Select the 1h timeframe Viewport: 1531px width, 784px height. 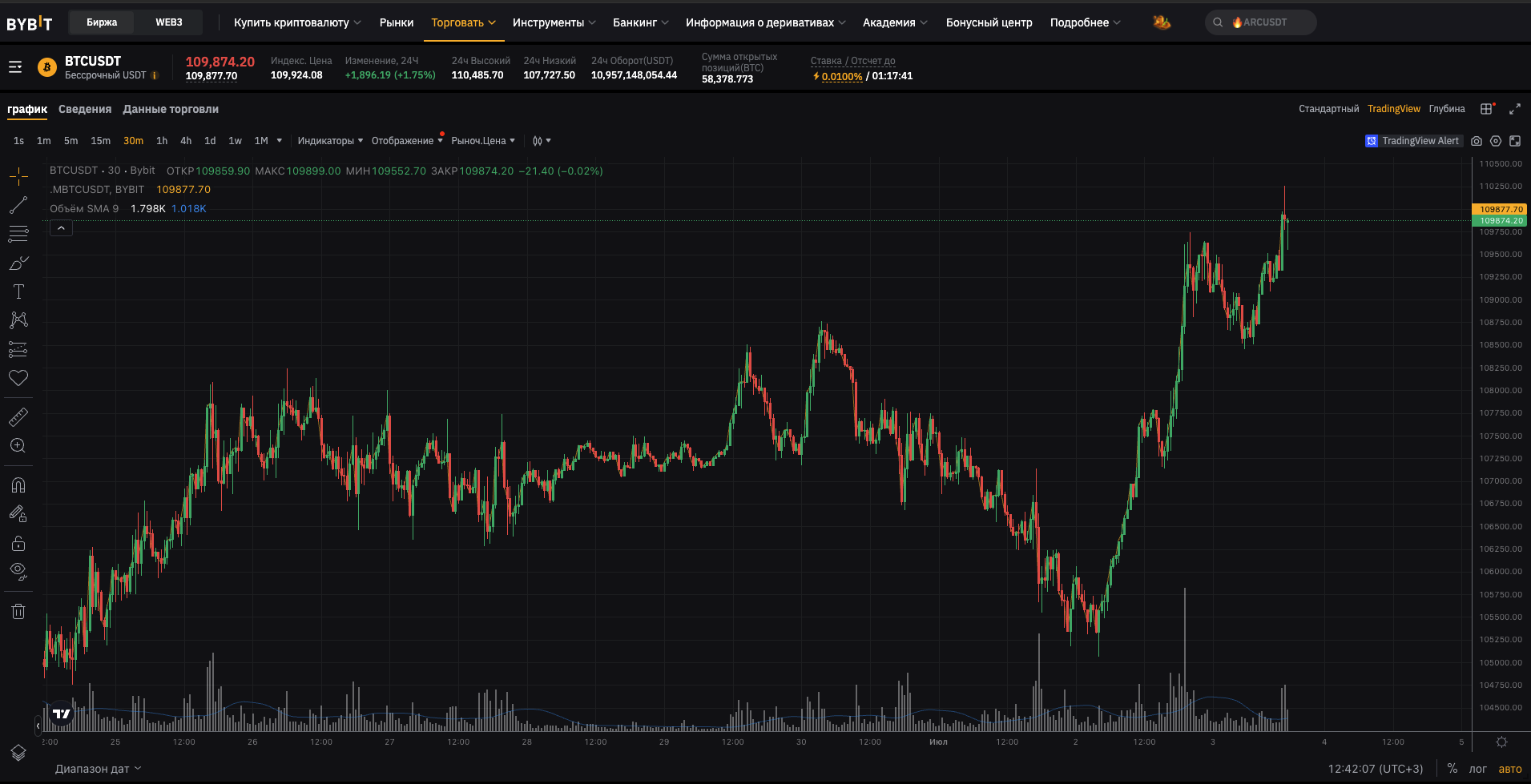162,141
